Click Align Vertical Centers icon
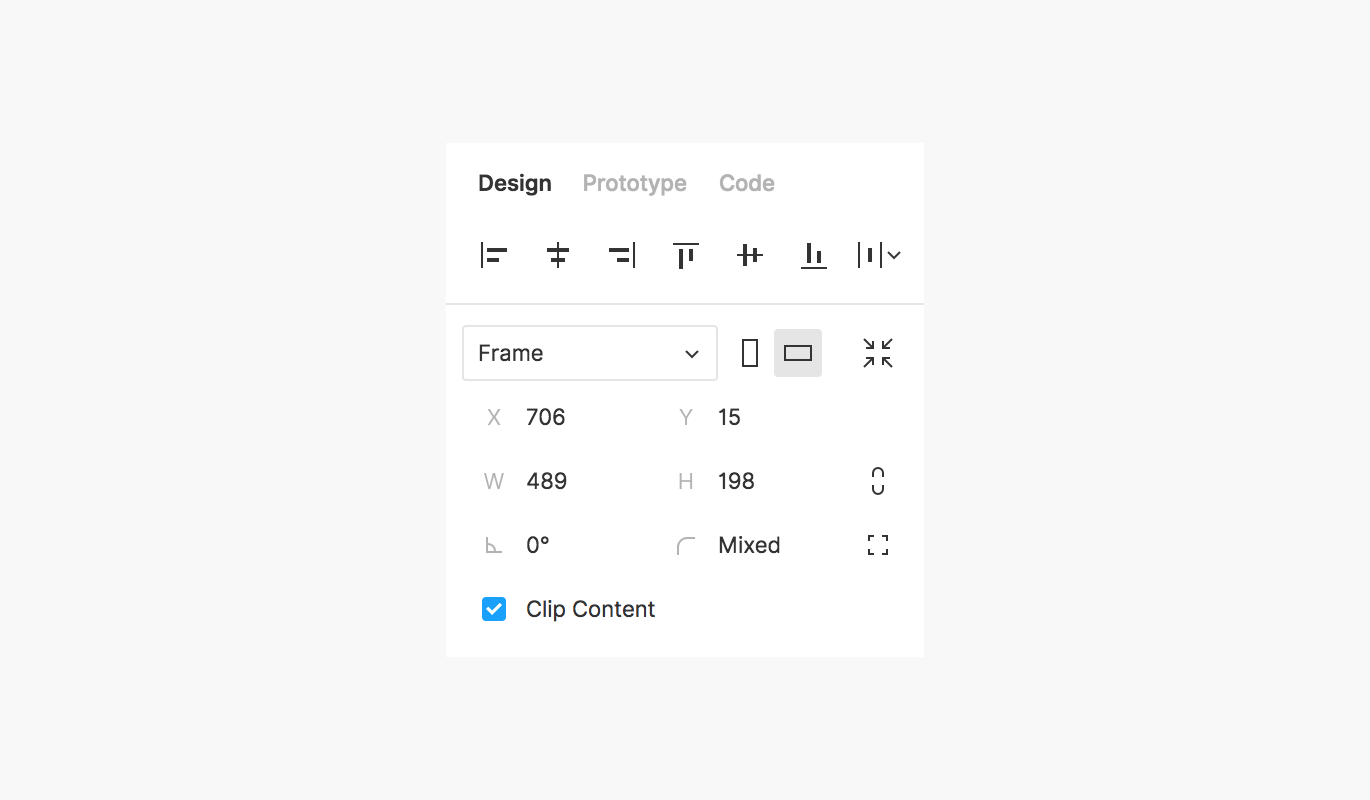Screen dimensions: 1370x800 click(750, 255)
